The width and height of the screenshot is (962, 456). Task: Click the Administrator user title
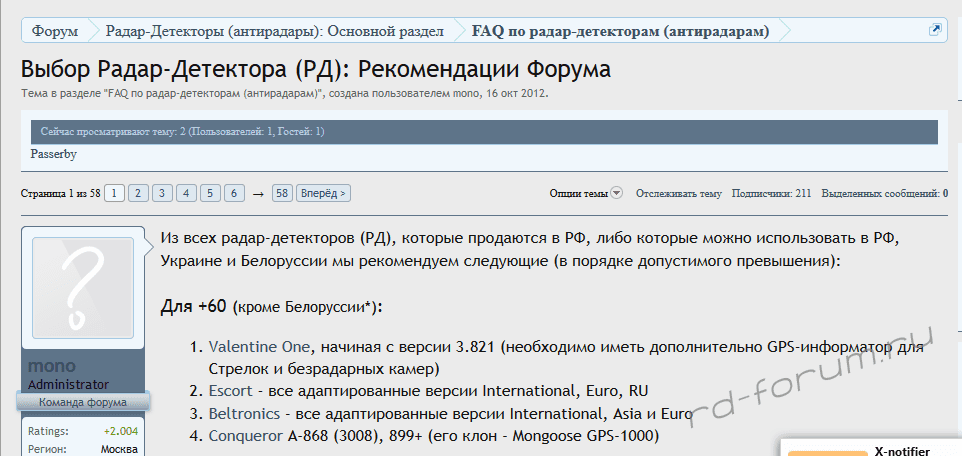69,385
